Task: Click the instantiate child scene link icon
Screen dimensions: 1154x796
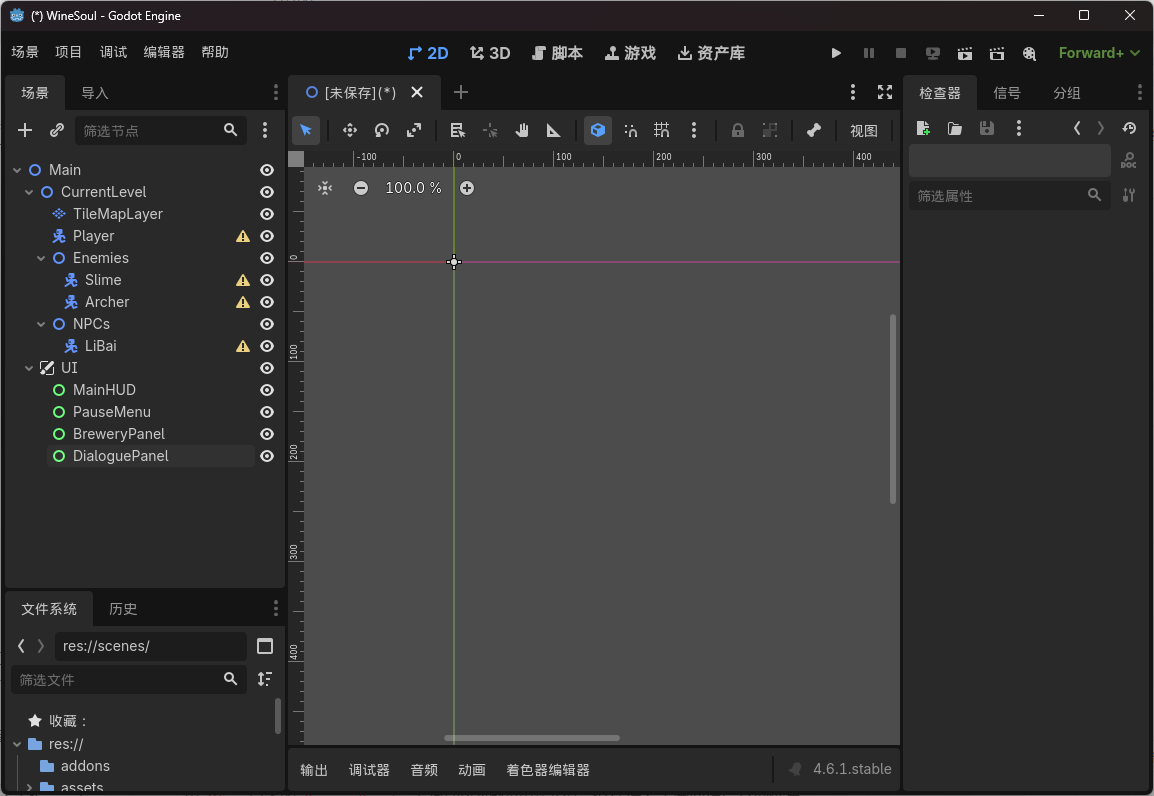Action: click(x=57, y=130)
